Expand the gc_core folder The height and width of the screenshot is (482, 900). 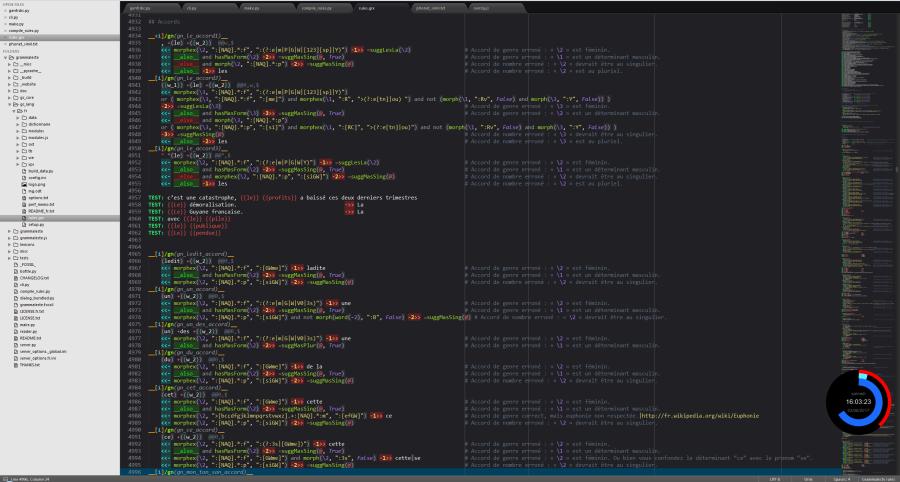pos(10,98)
